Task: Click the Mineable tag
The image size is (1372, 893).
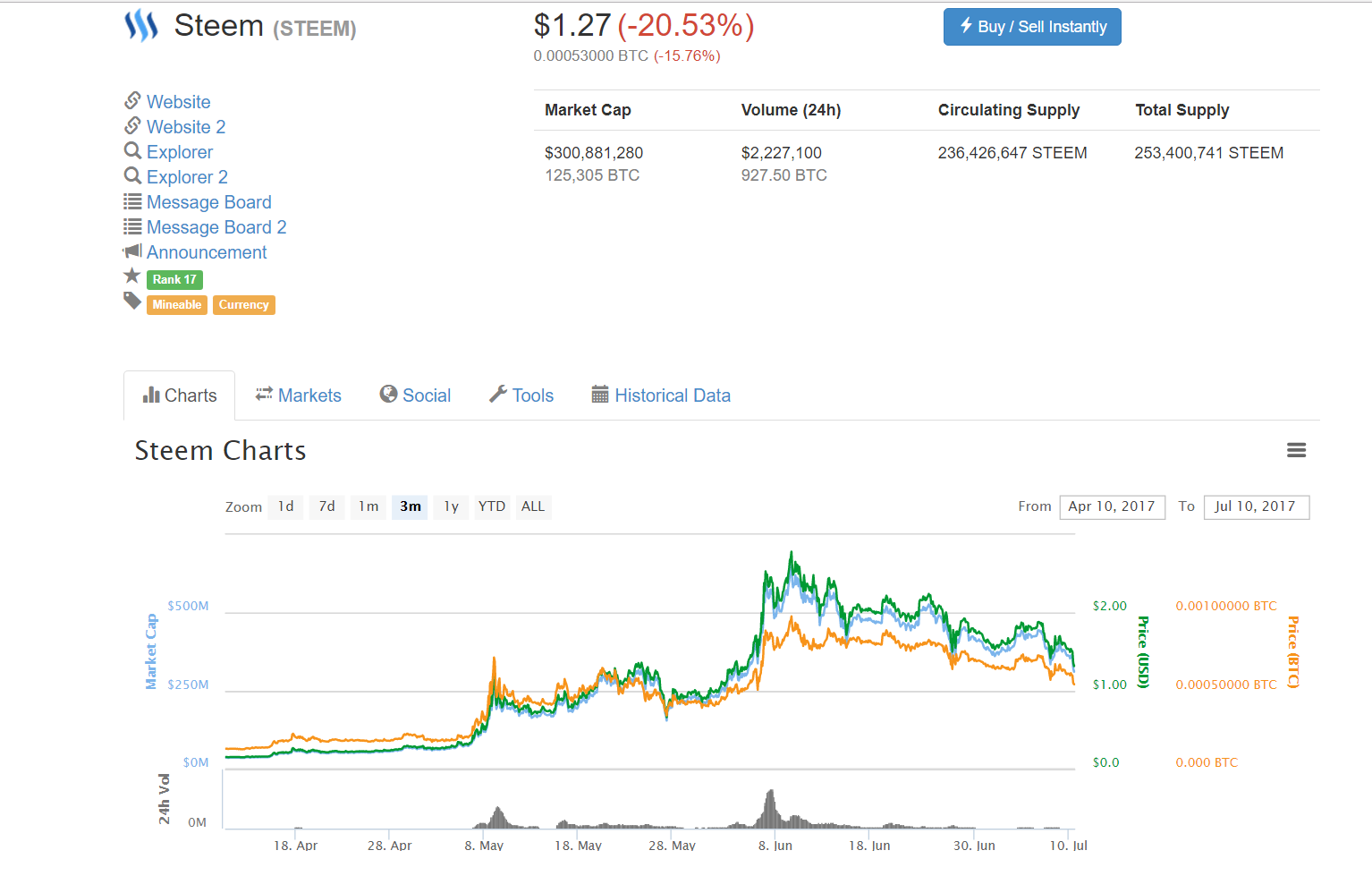Action: (x=177, y=305)
